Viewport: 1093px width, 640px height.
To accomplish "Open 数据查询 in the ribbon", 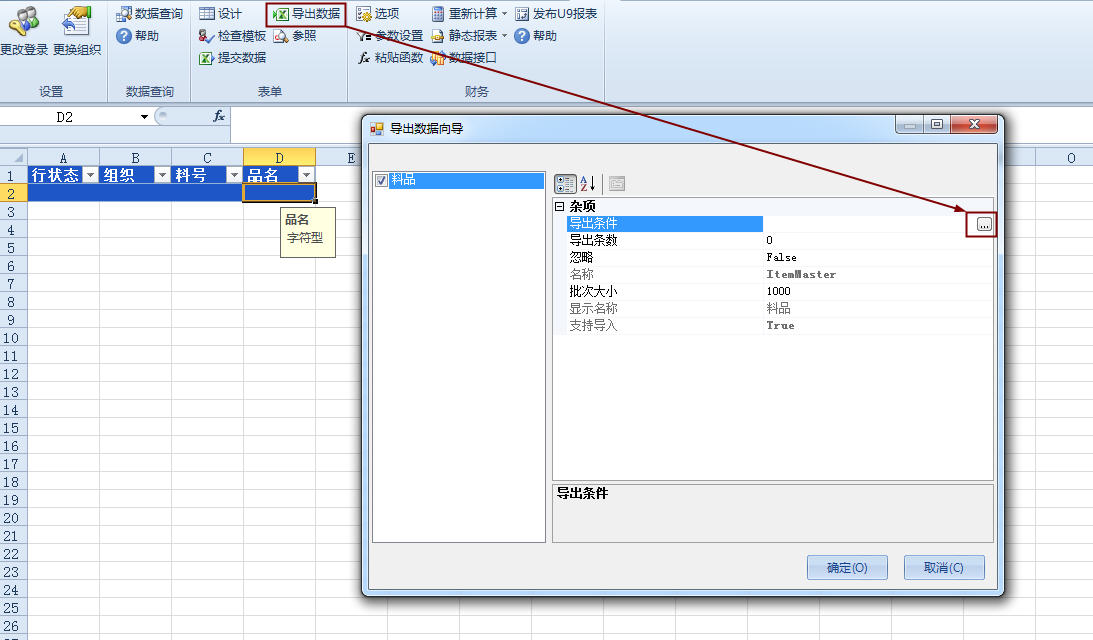I will click(x=149, y=14).
